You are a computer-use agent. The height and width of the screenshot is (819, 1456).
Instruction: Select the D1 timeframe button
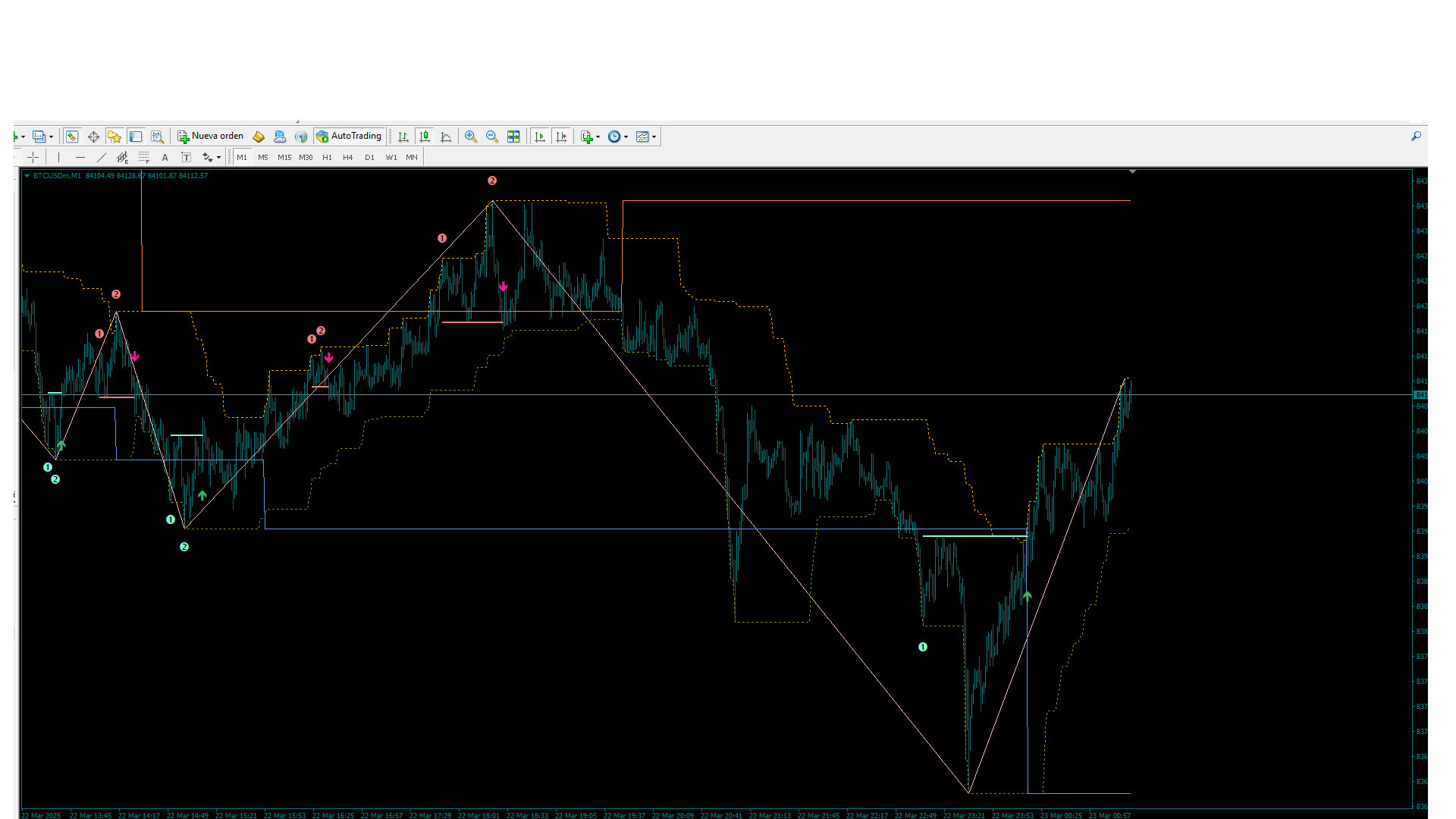click(369, 158)
